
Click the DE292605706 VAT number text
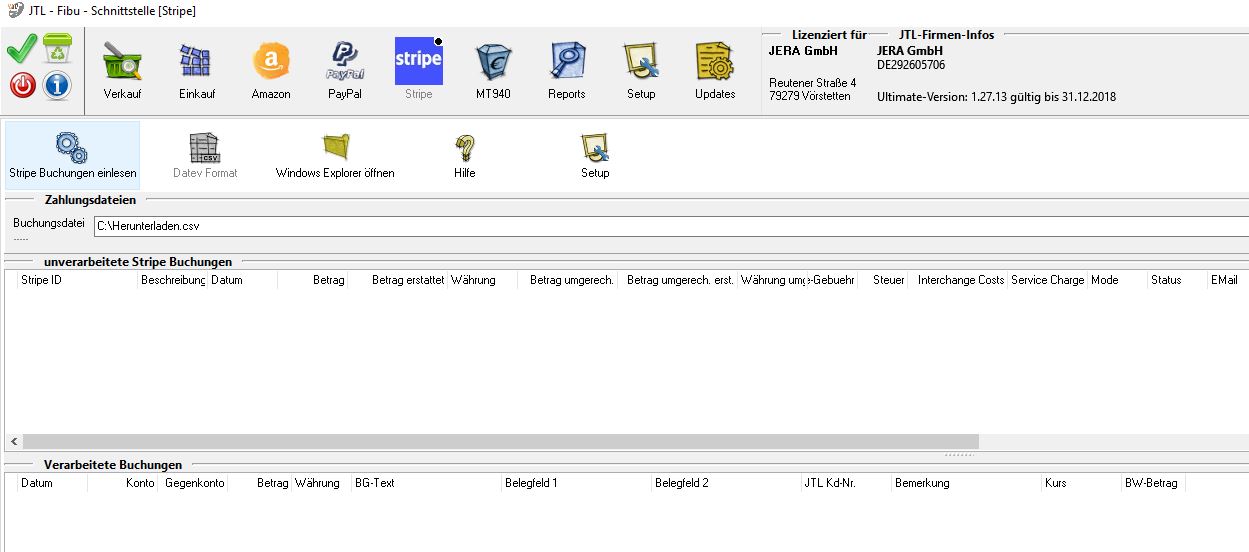click(x=911, y=65)
